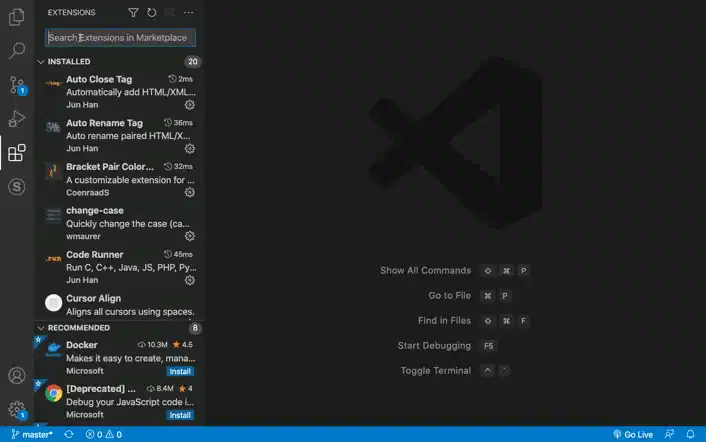Open the Docker extension details

point(120,358)
